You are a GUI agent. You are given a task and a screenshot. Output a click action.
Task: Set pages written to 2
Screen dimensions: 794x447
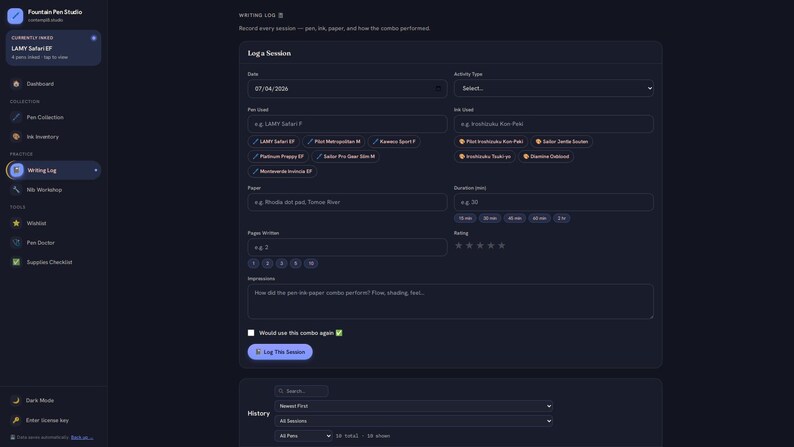[x=268, y=263]
